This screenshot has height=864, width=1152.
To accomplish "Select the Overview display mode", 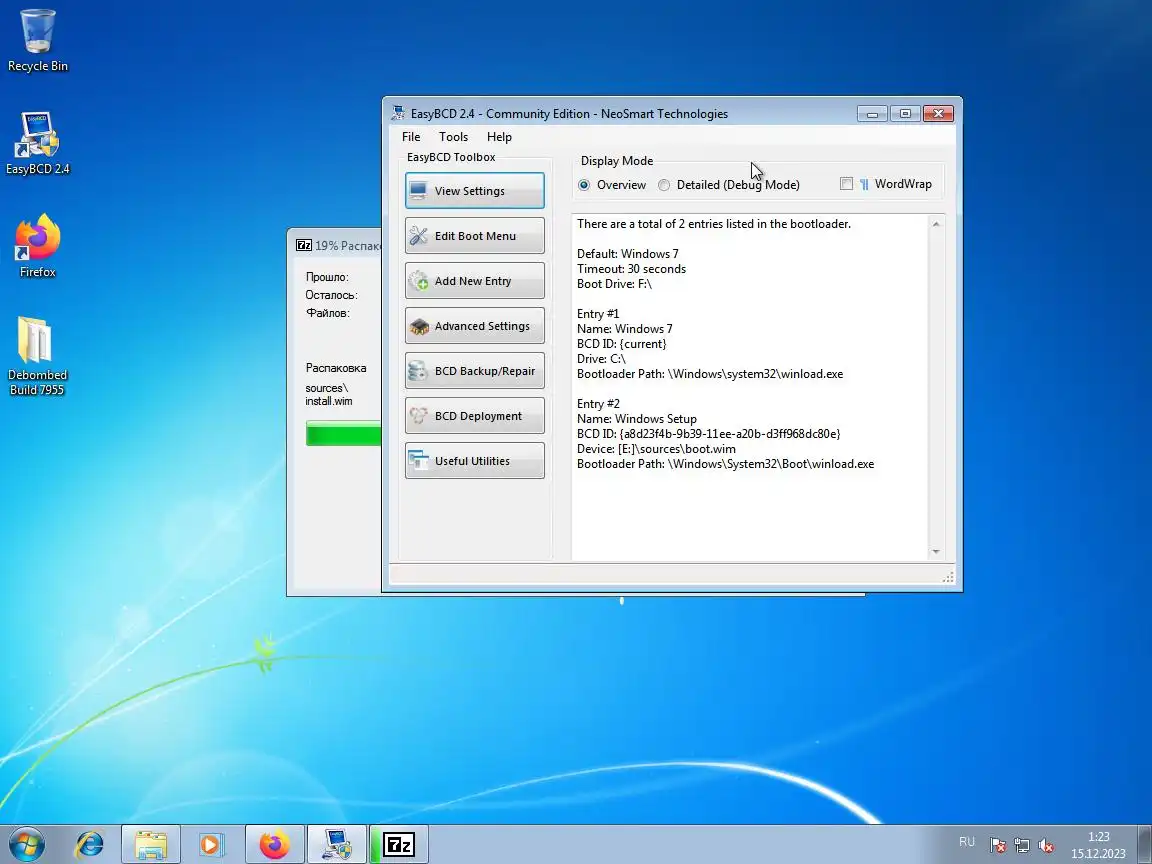I will (584, 185).
